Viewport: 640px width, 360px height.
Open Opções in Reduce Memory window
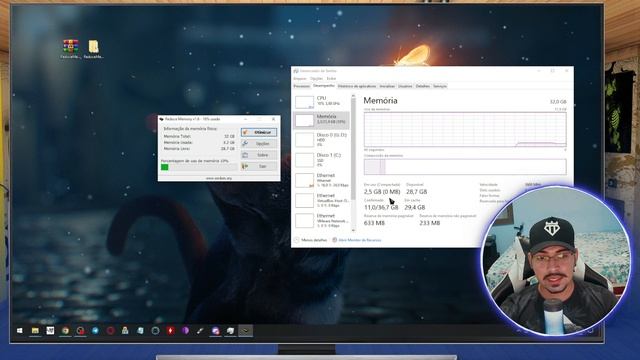[259, 144]
